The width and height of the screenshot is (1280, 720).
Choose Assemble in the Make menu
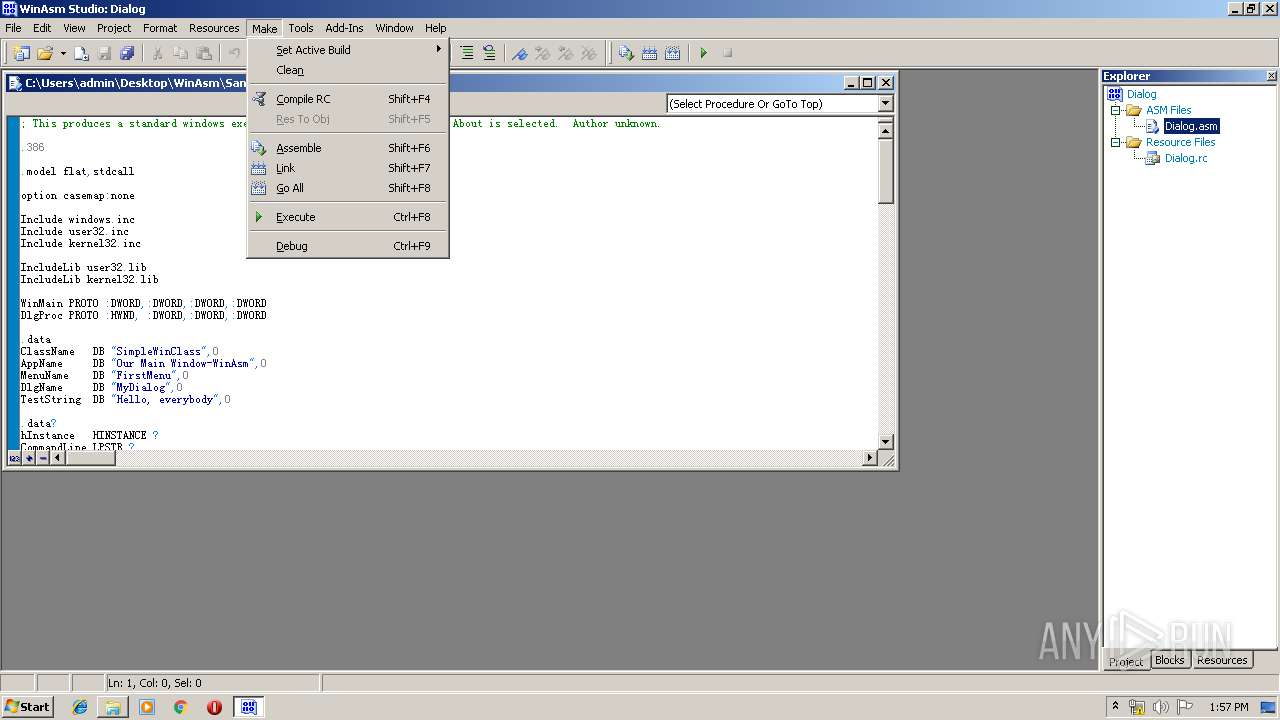coord(347,148)
